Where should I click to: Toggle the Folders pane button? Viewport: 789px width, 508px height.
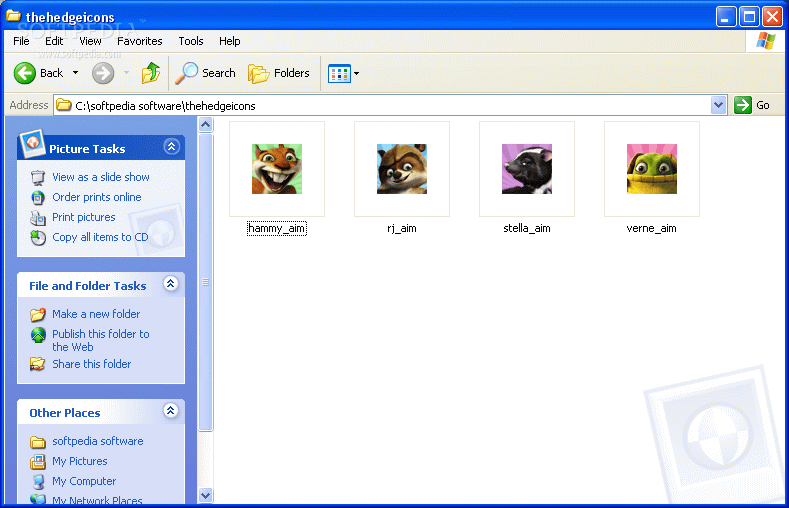coord(278,73)
